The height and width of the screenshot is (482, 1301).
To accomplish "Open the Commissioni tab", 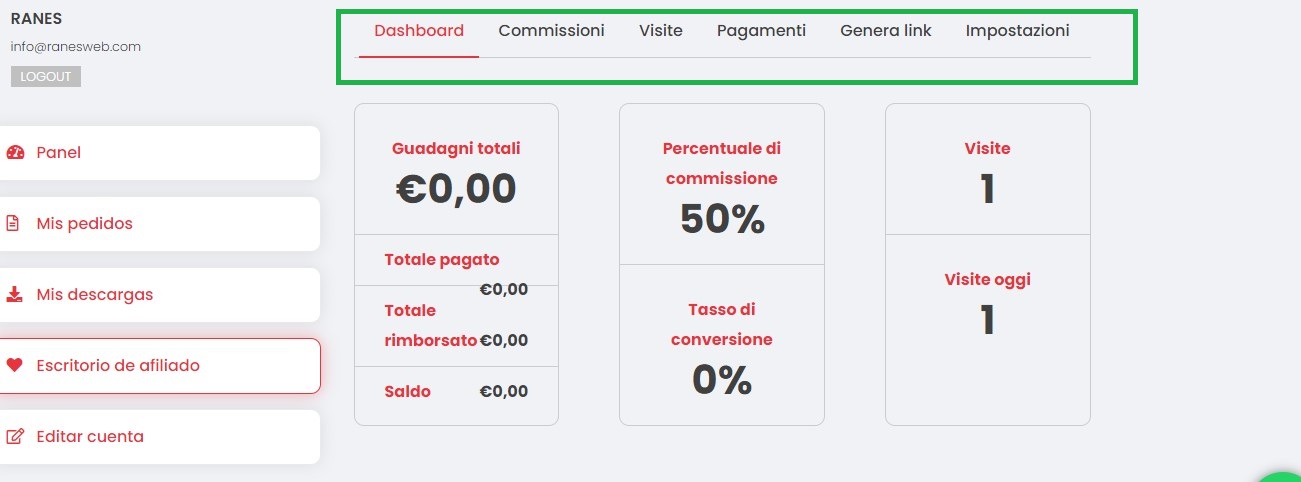I will [551, 31].
